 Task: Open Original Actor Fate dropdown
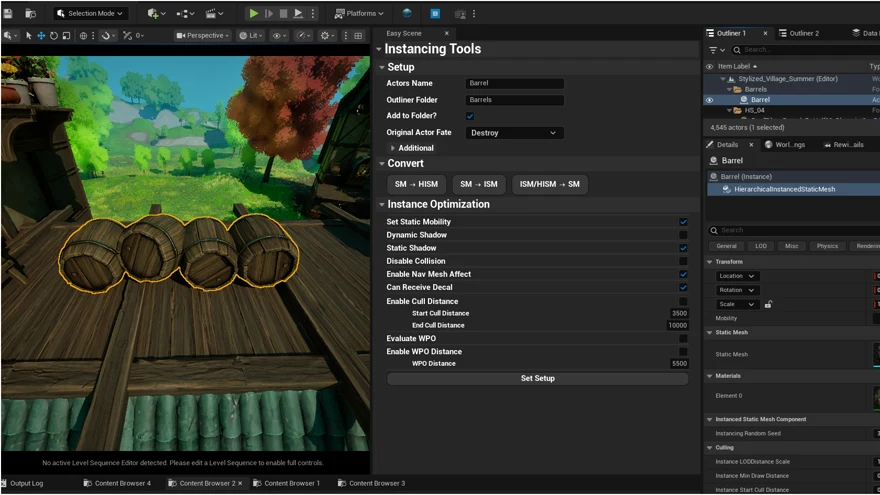click(514, 133)
